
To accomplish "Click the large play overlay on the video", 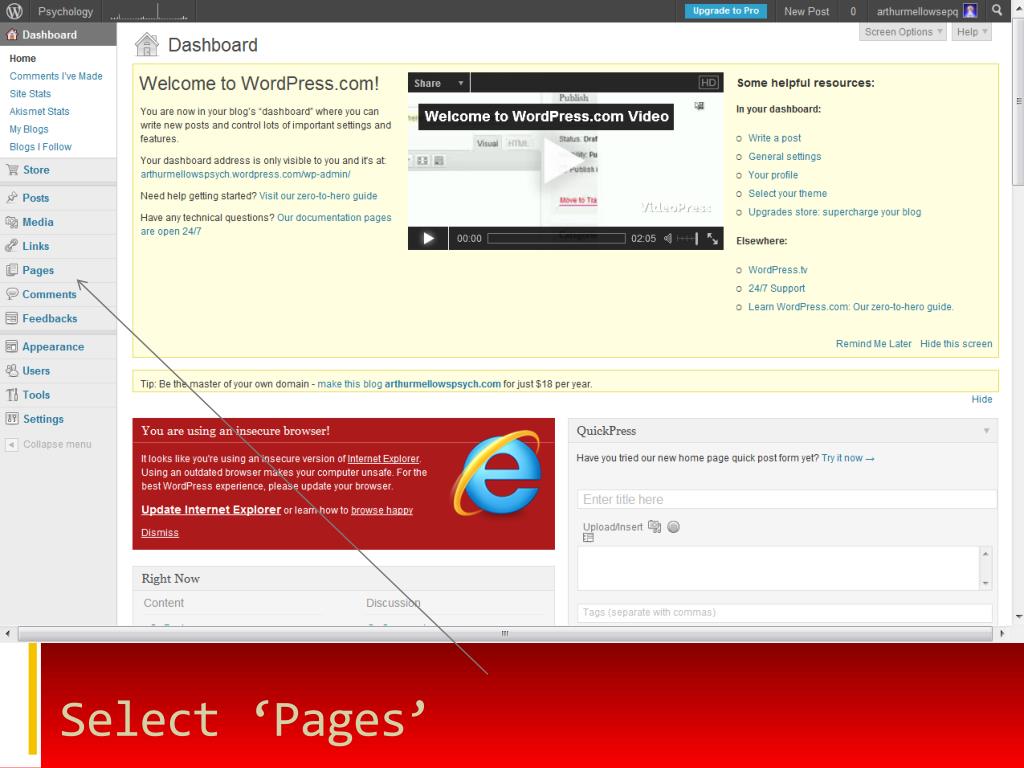I will pos(563,161).
